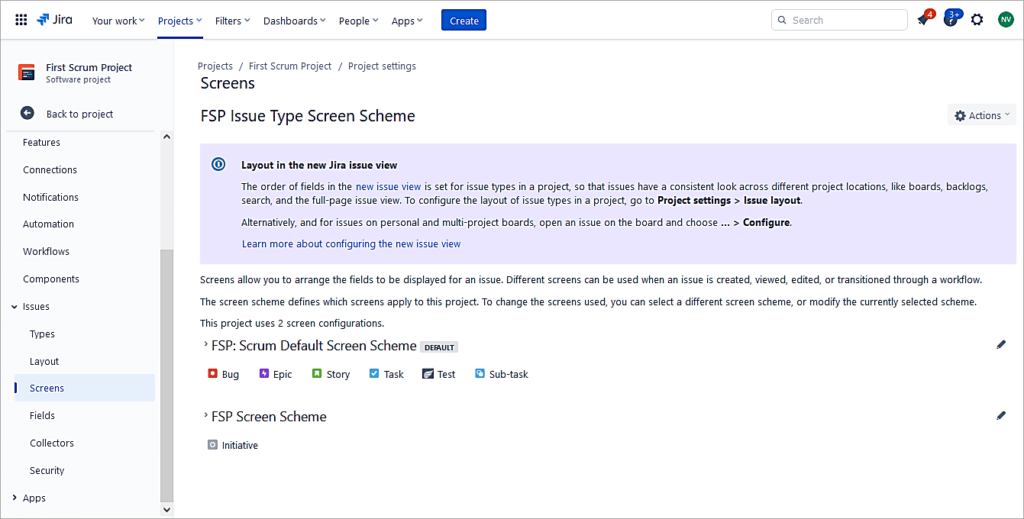
Task: Open Learn more about configuring new issue view
Action: (351, 244)
